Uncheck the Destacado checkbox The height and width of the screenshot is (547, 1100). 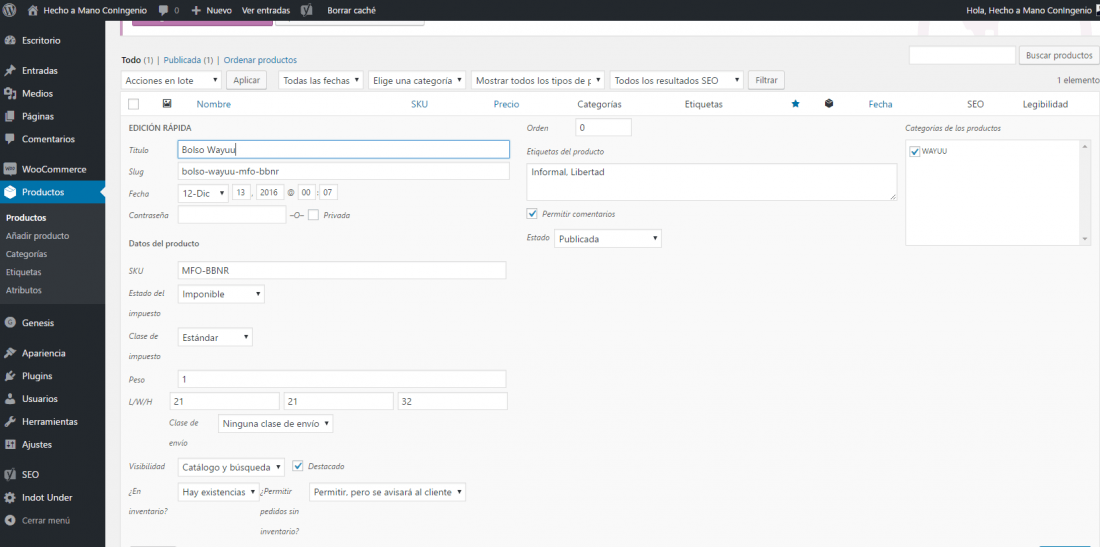tap(297, 466)
